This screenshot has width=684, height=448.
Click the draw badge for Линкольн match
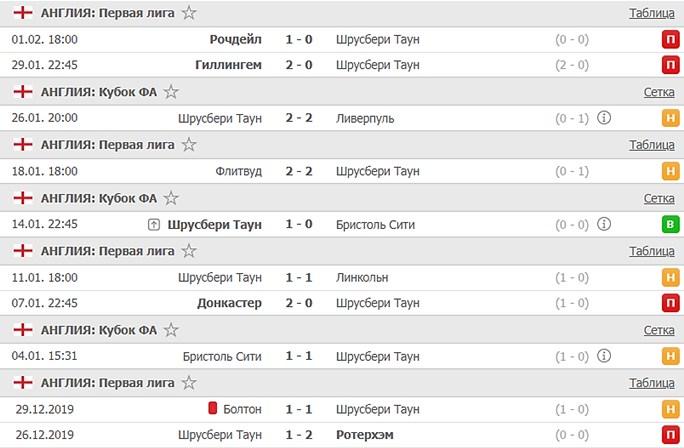click(669, 277)
